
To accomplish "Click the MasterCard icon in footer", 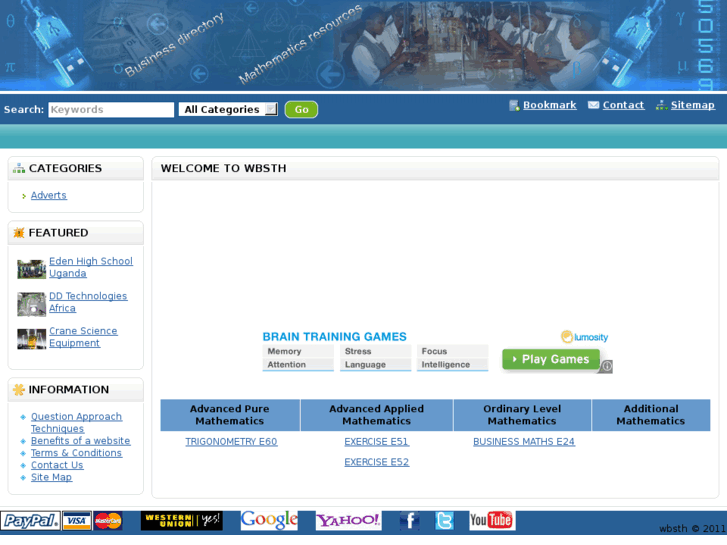I will pyautogui.click(x=108, y=520).
